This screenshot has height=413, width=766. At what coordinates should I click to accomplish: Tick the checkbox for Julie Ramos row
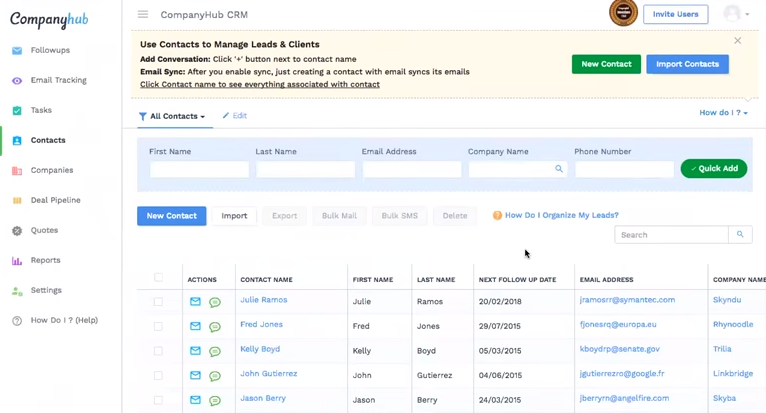click(x=158, y=301)
